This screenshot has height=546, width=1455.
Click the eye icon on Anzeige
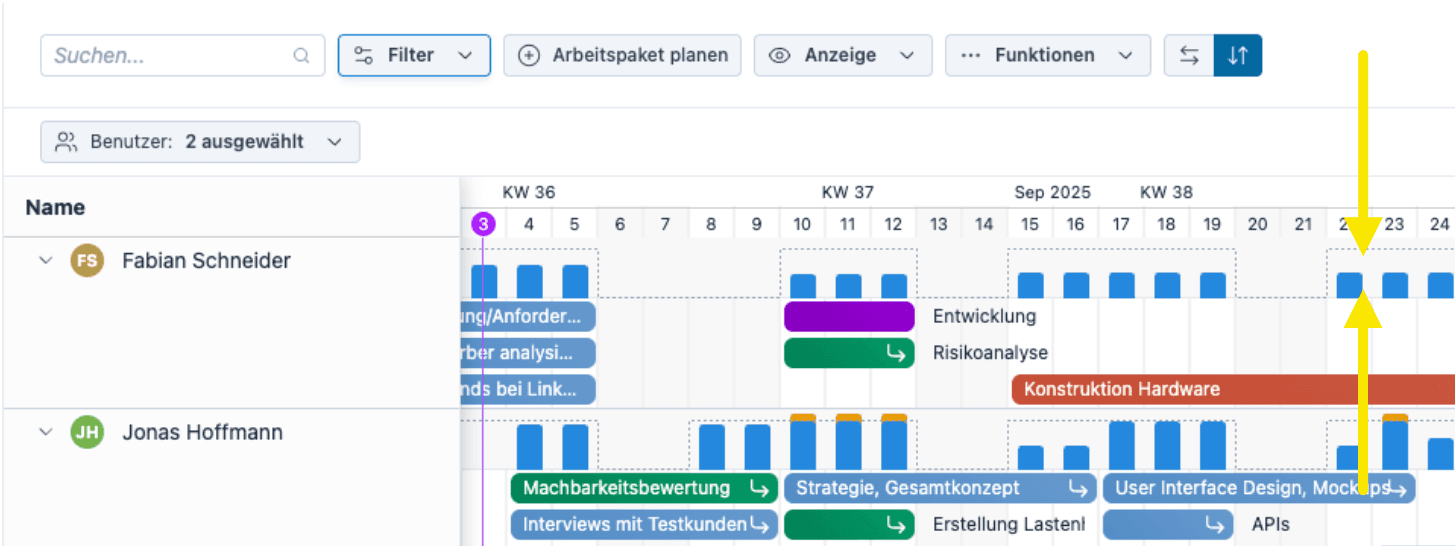tap(779, 56)
